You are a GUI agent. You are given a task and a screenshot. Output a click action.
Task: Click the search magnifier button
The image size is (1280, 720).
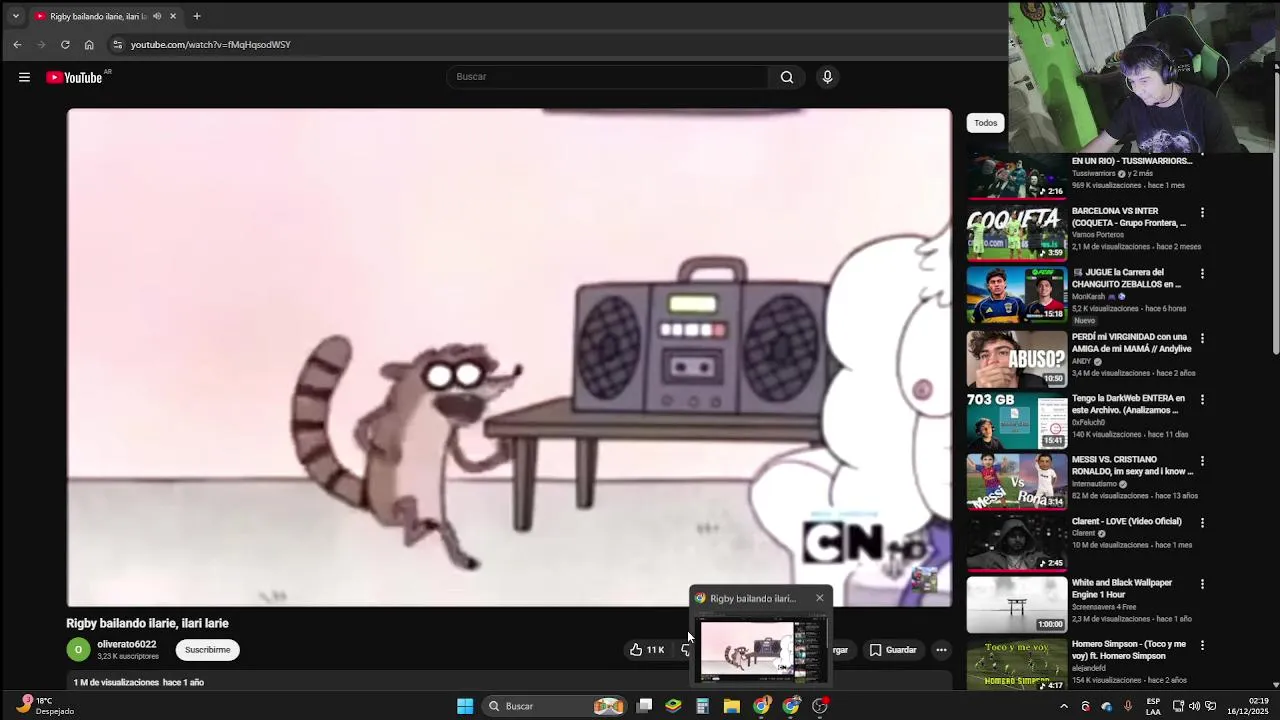click(x=787, y=77)
